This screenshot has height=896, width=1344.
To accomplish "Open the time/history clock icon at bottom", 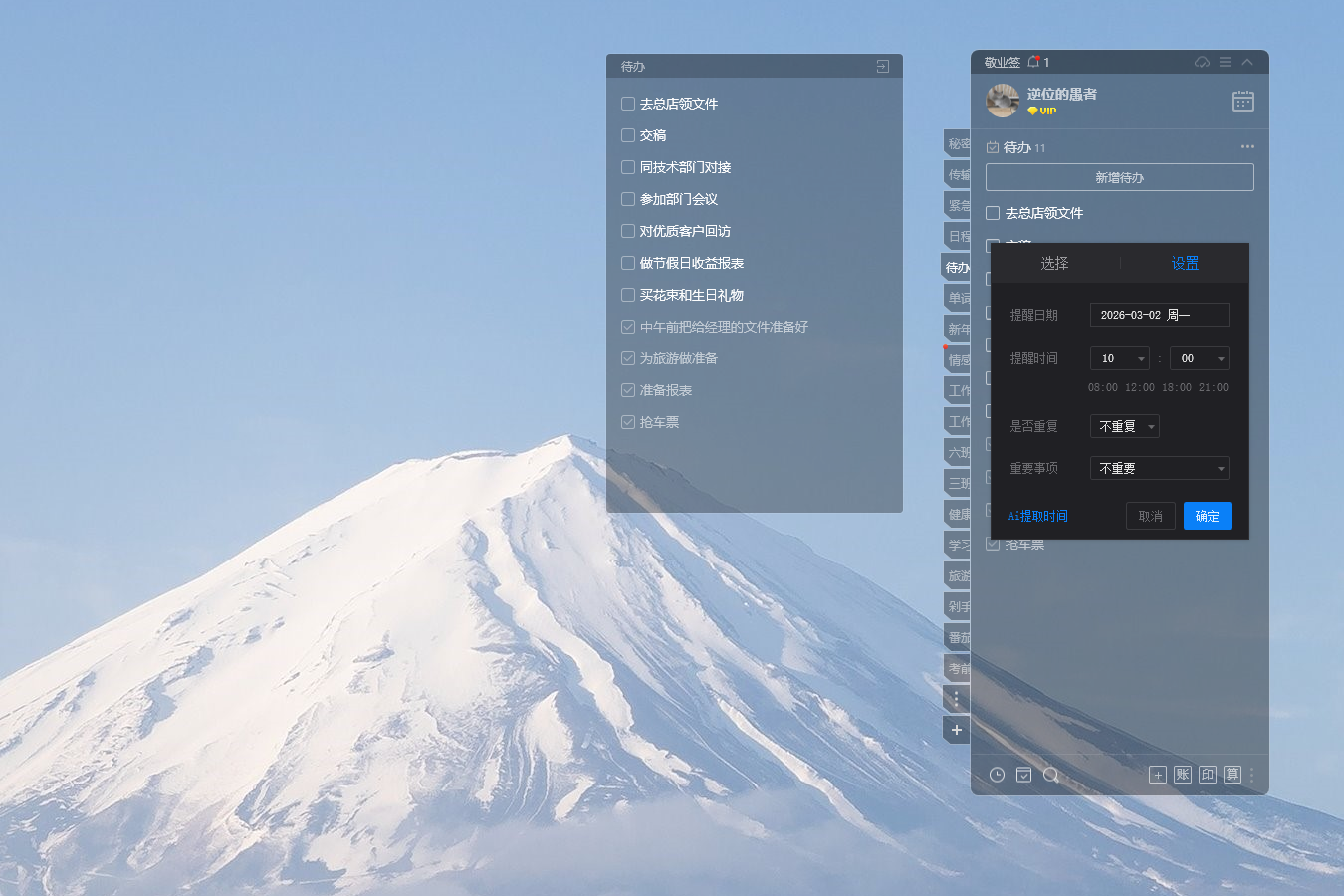I will click(x=997, y=775).
